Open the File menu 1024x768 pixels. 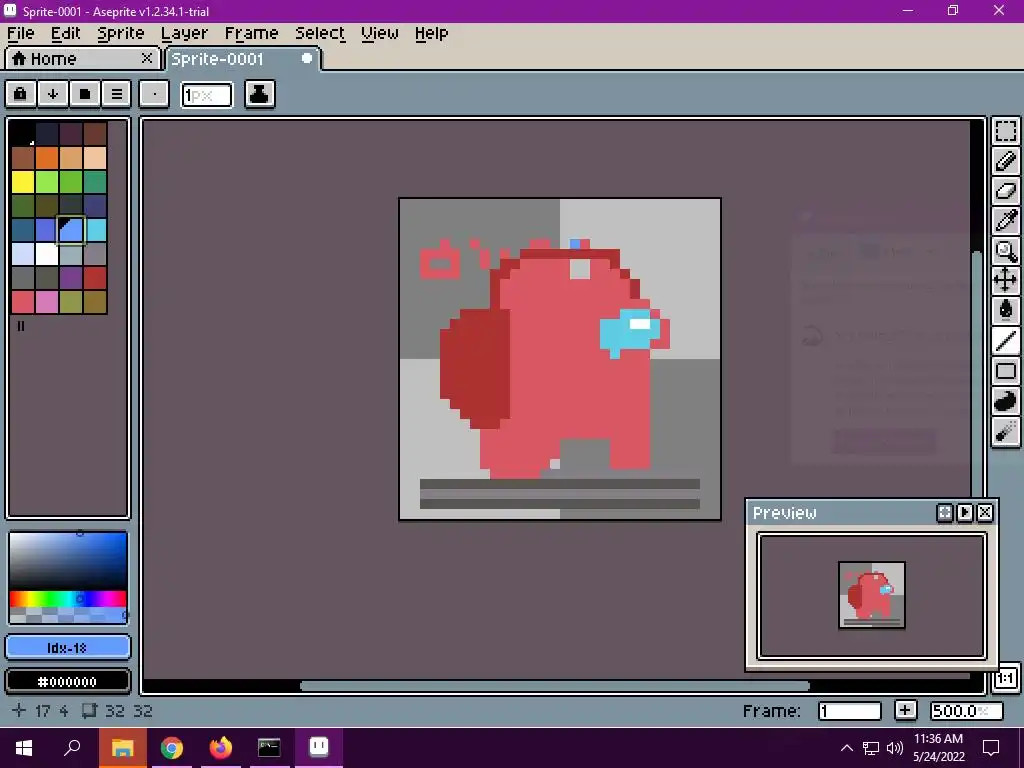21,33
